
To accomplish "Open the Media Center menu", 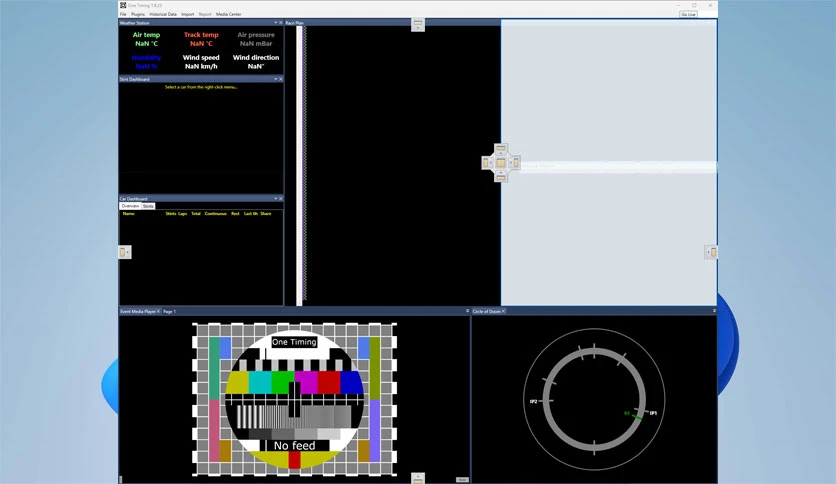I will [229, 14].
